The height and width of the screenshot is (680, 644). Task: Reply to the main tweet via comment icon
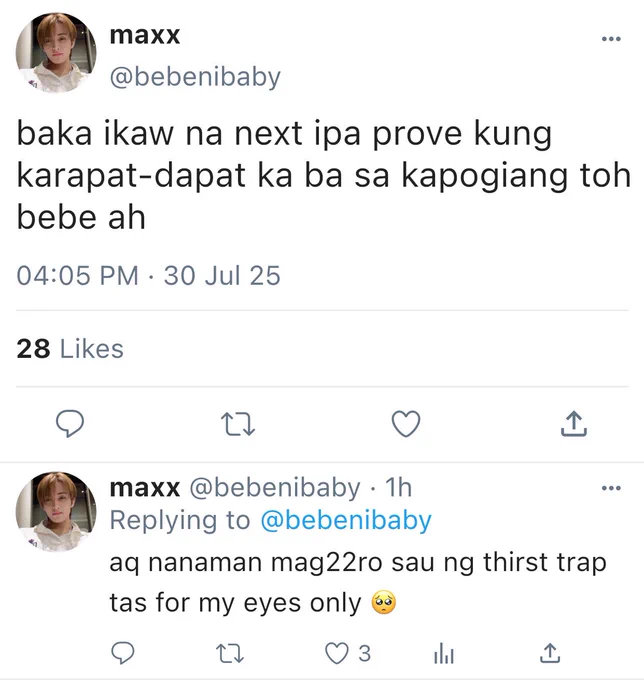point(70,423)
